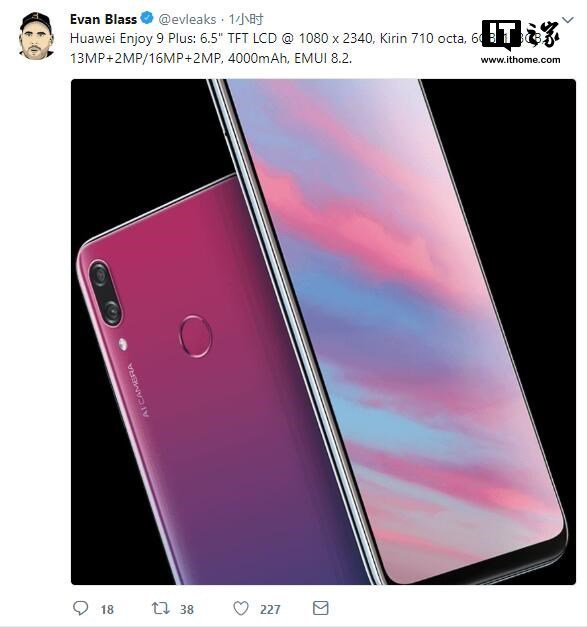Open Evan Blass's profile avatar
The image size is (587, 627).
click(36, 36)
